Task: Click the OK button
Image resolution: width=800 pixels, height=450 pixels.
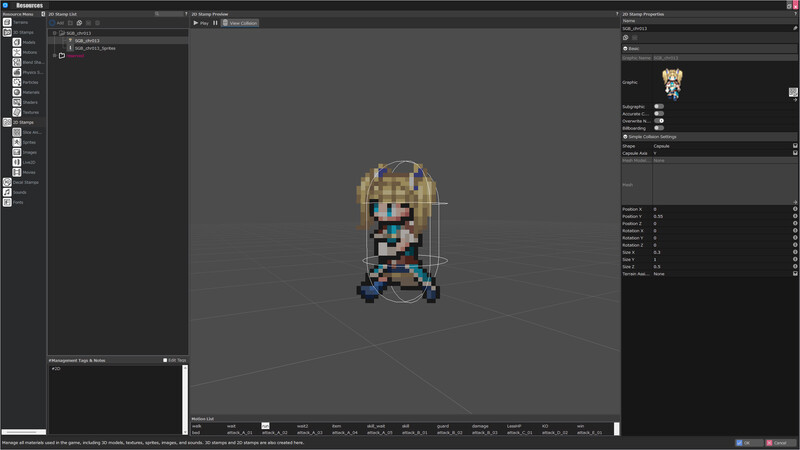Action: [748, 443]
